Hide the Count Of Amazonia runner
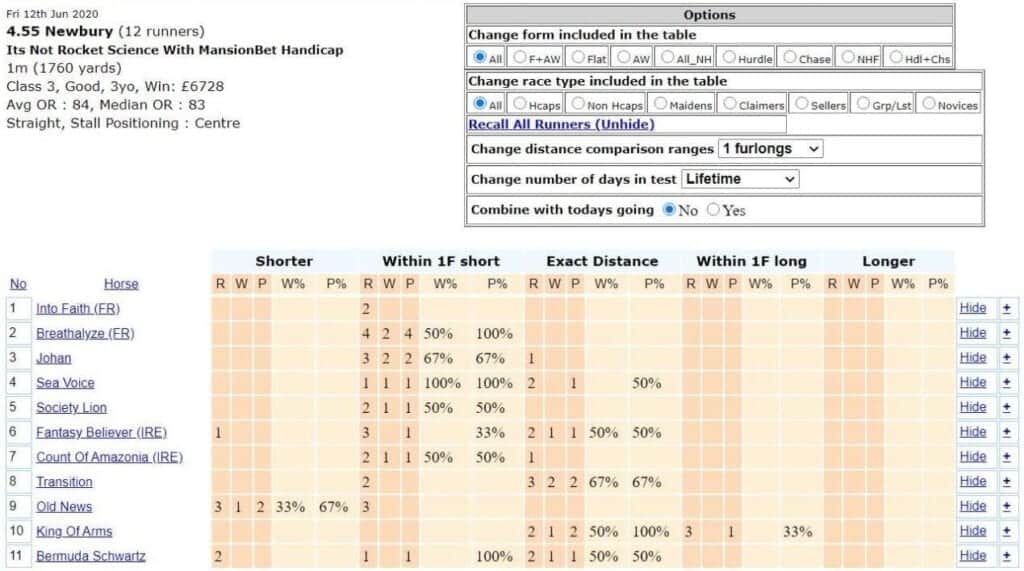The width and height of the screenshot is (1024, 571). point(972,457)
